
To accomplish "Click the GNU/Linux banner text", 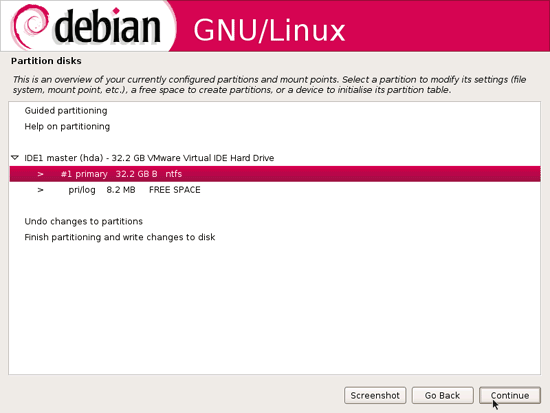I will point(269,30).
